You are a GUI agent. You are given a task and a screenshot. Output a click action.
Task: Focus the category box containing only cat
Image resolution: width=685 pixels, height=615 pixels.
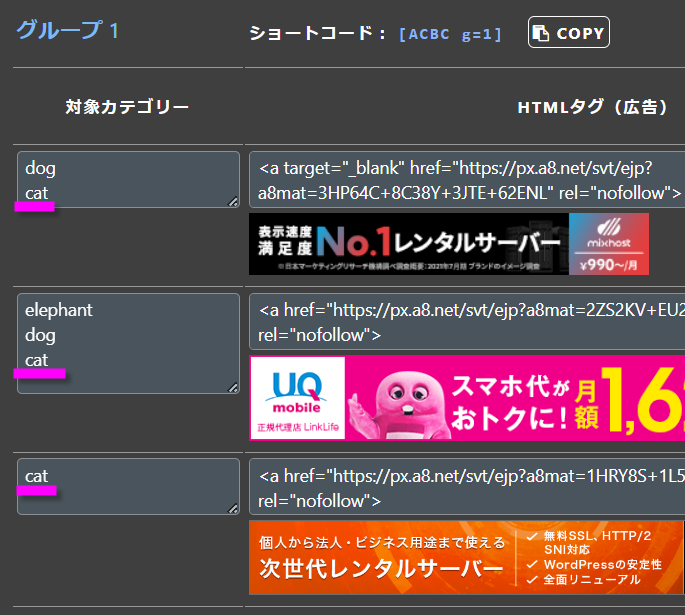coord(128,486)
